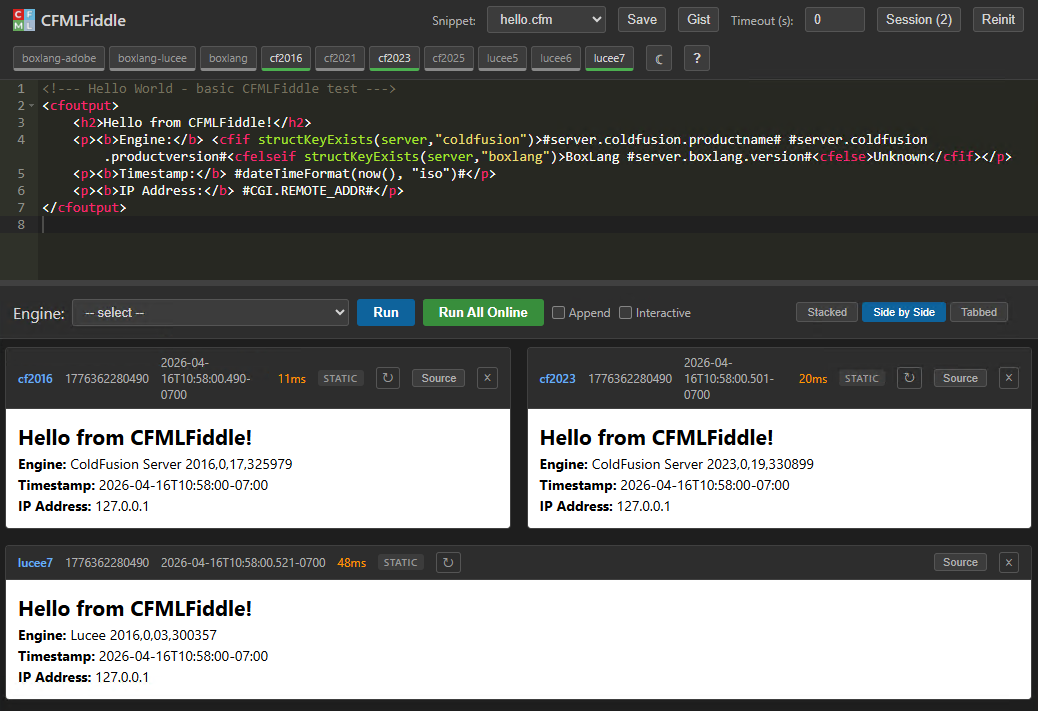Click 'ColdFusion Server 2023,0,19,330899' engine text

coord(703,464)
